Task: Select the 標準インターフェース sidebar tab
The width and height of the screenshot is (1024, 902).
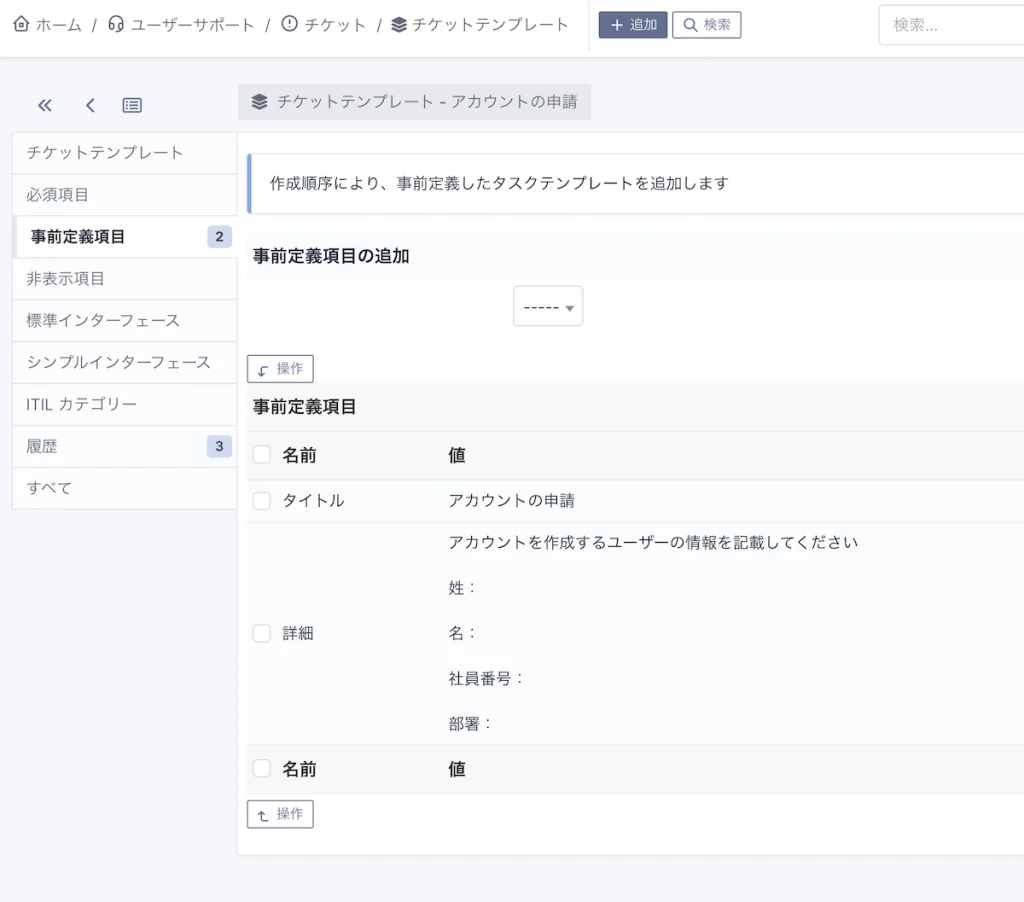Action: point(124,321)
